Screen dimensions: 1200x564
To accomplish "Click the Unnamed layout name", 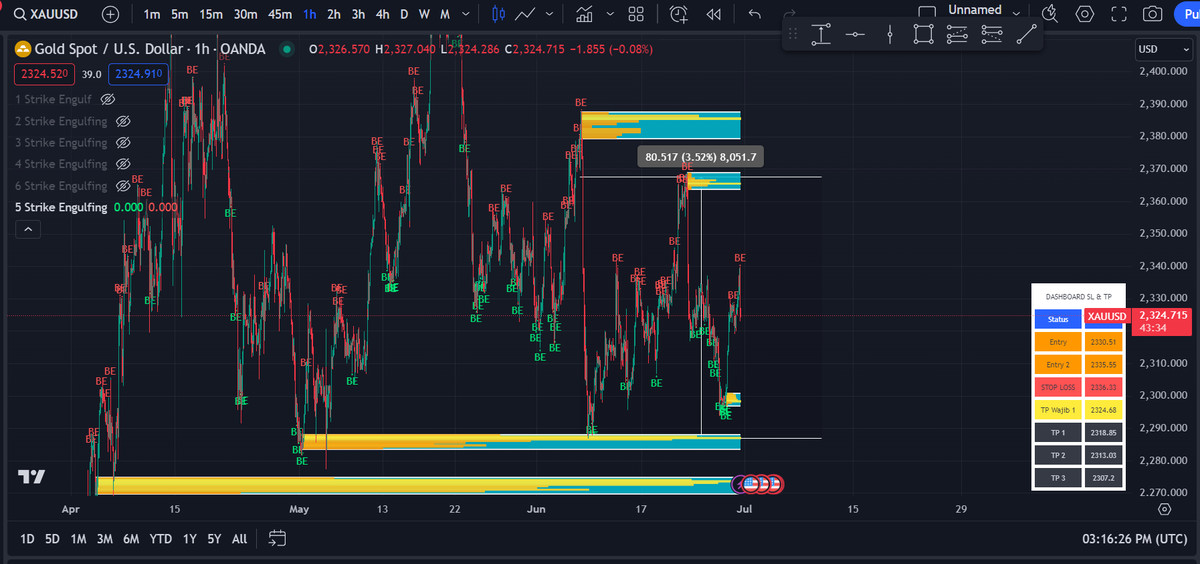I will 975,10.
